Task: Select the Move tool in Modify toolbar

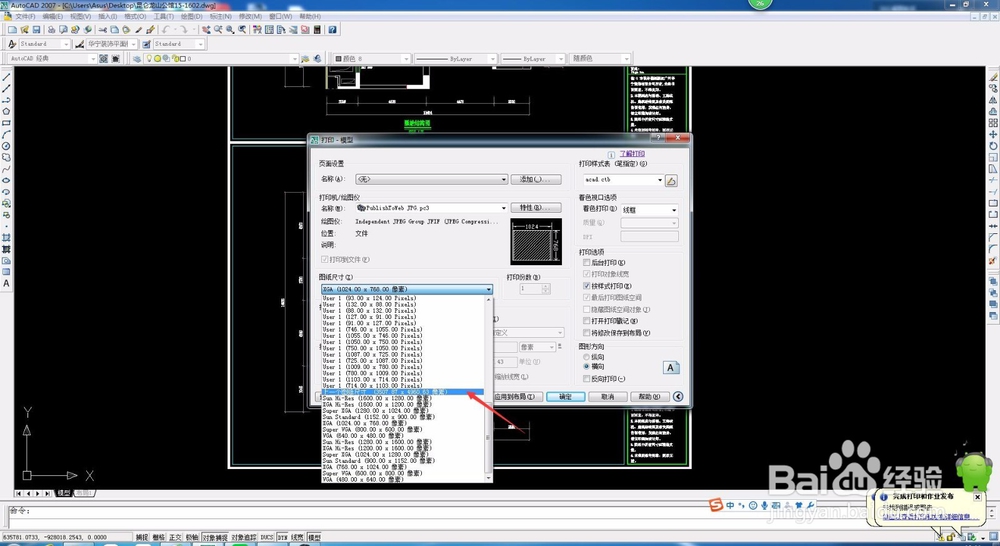Action: (x=993, y=134)
